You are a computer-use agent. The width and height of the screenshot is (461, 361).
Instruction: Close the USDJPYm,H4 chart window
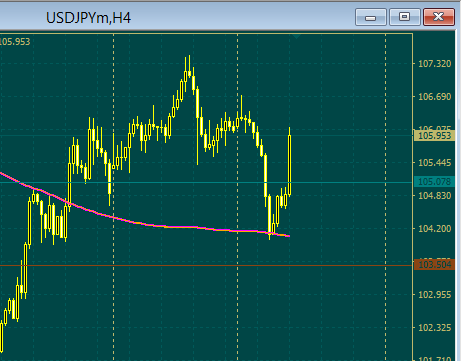pos(439,17)
